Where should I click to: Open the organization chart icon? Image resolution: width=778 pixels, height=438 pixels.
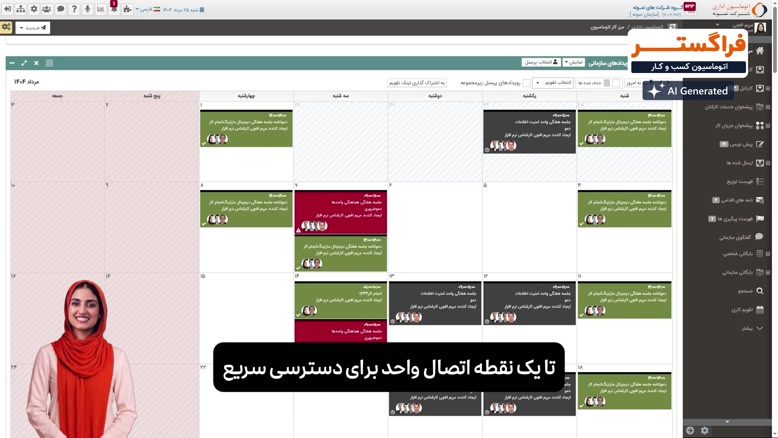click(x=20, y=9)
